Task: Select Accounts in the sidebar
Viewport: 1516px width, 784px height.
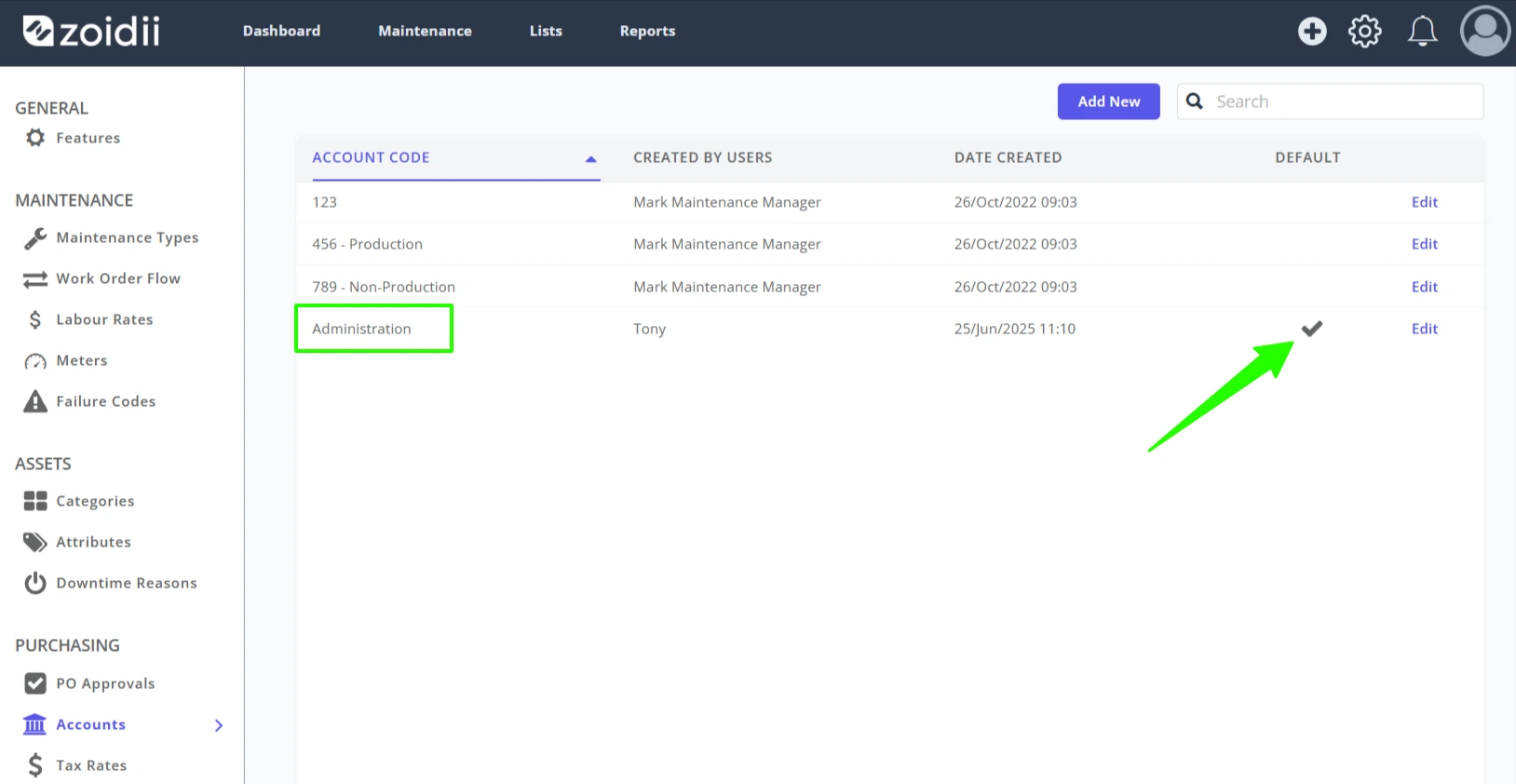Action: tap(90, 724)
